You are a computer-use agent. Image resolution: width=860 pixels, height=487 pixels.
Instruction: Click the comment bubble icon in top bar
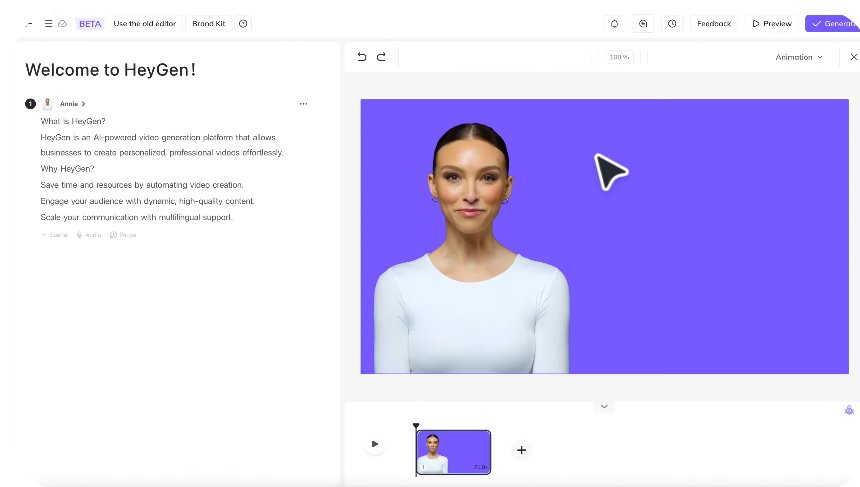(643, 24)
